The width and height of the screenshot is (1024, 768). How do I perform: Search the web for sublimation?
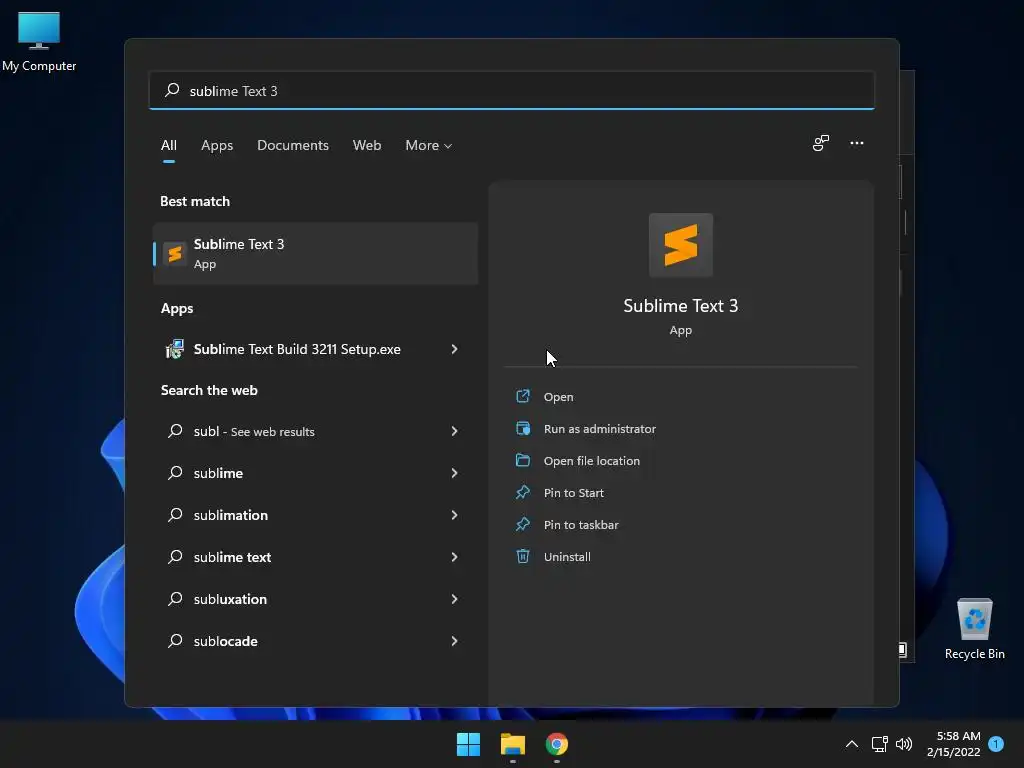point(231,515)
